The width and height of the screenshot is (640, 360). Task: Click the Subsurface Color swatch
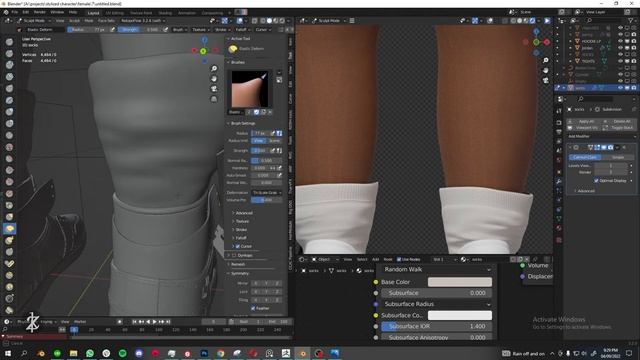[460, 315]
